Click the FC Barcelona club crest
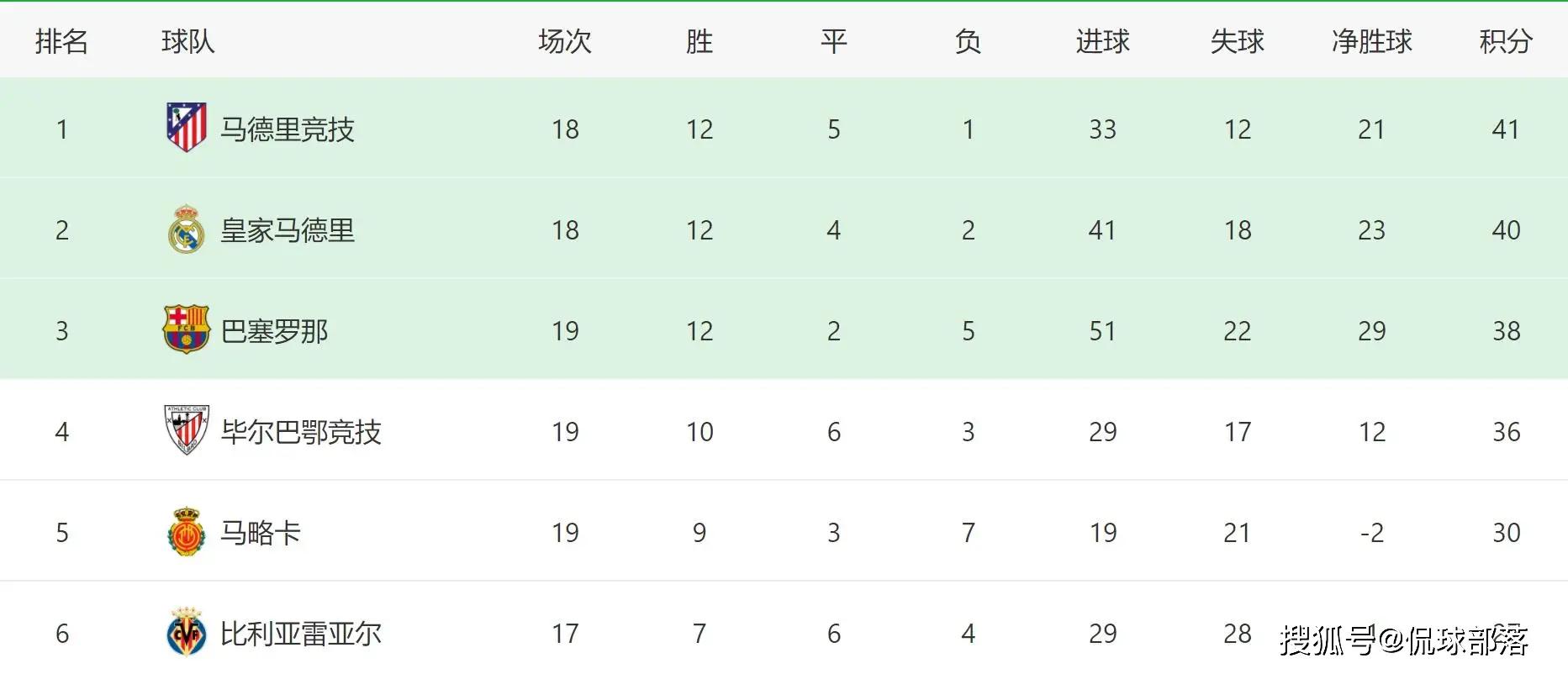 (x=186, y=329)
